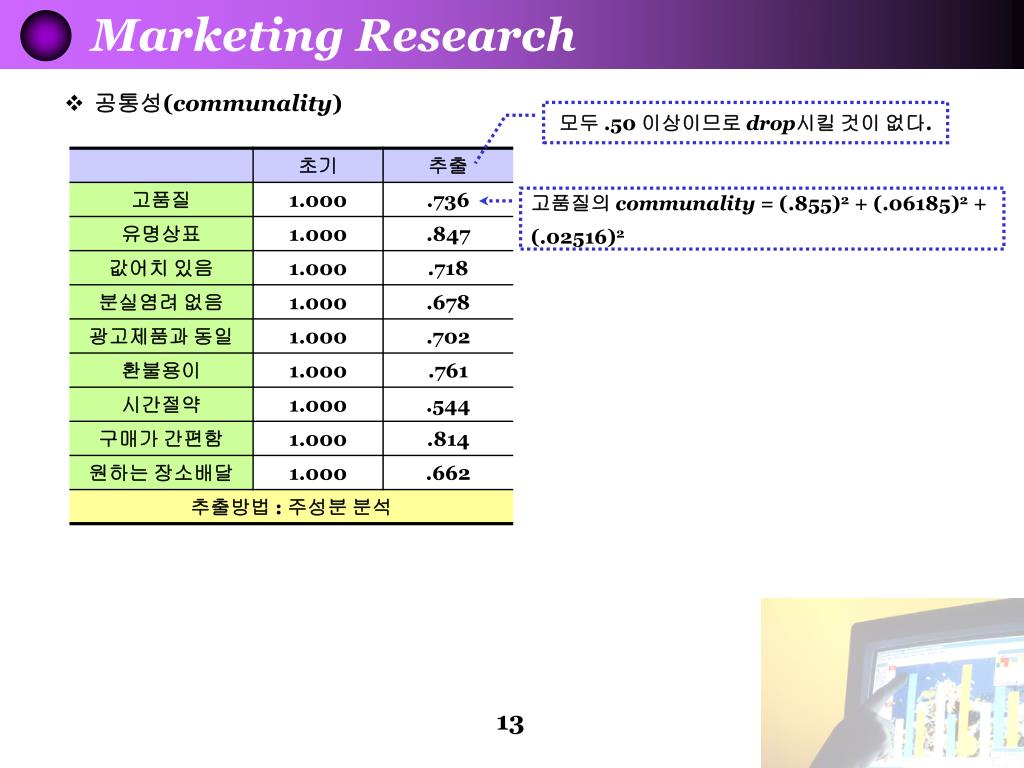Click the touchscreen photo in the corner
The width and height of the screenshot is (1024, 768).
click(892, 682)
